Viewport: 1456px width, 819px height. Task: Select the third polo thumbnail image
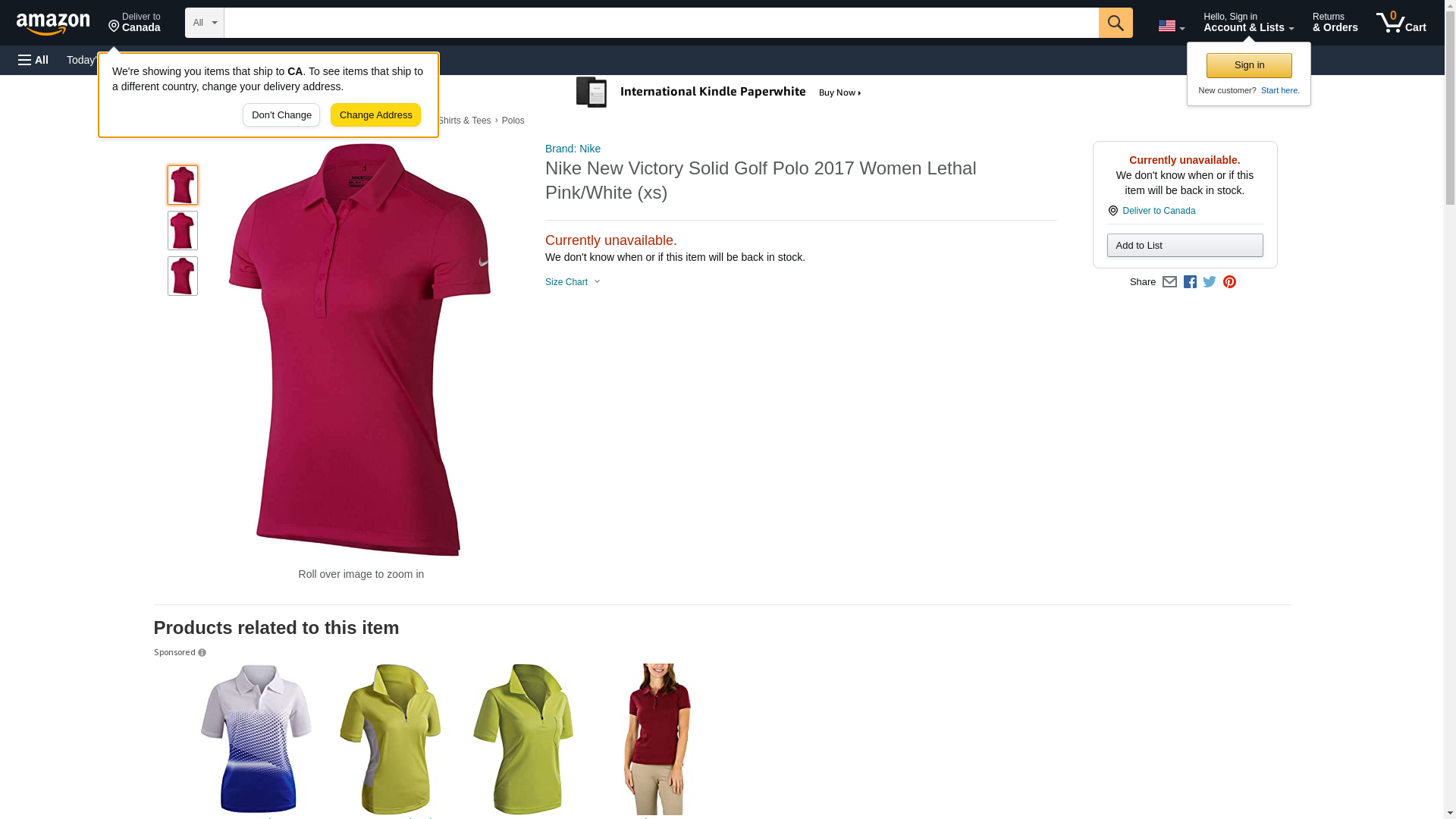[183, 276]
